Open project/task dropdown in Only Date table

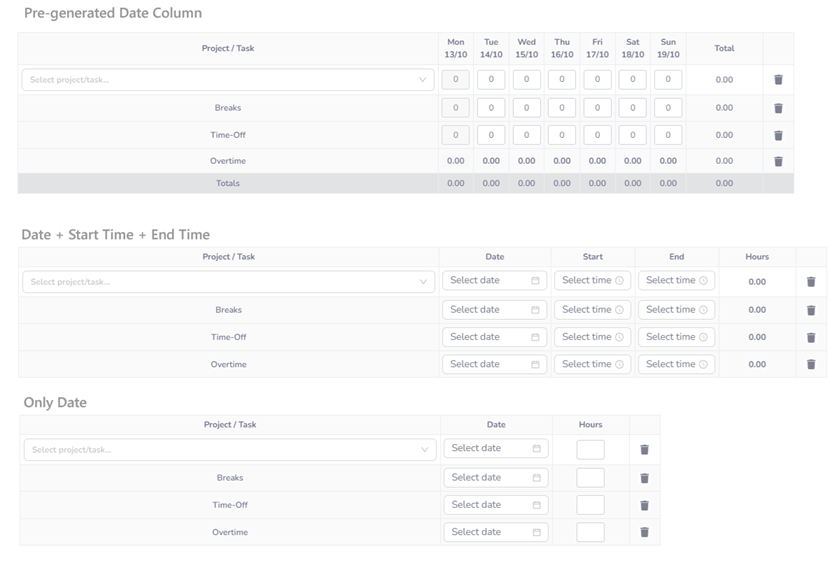click(229, 450)
